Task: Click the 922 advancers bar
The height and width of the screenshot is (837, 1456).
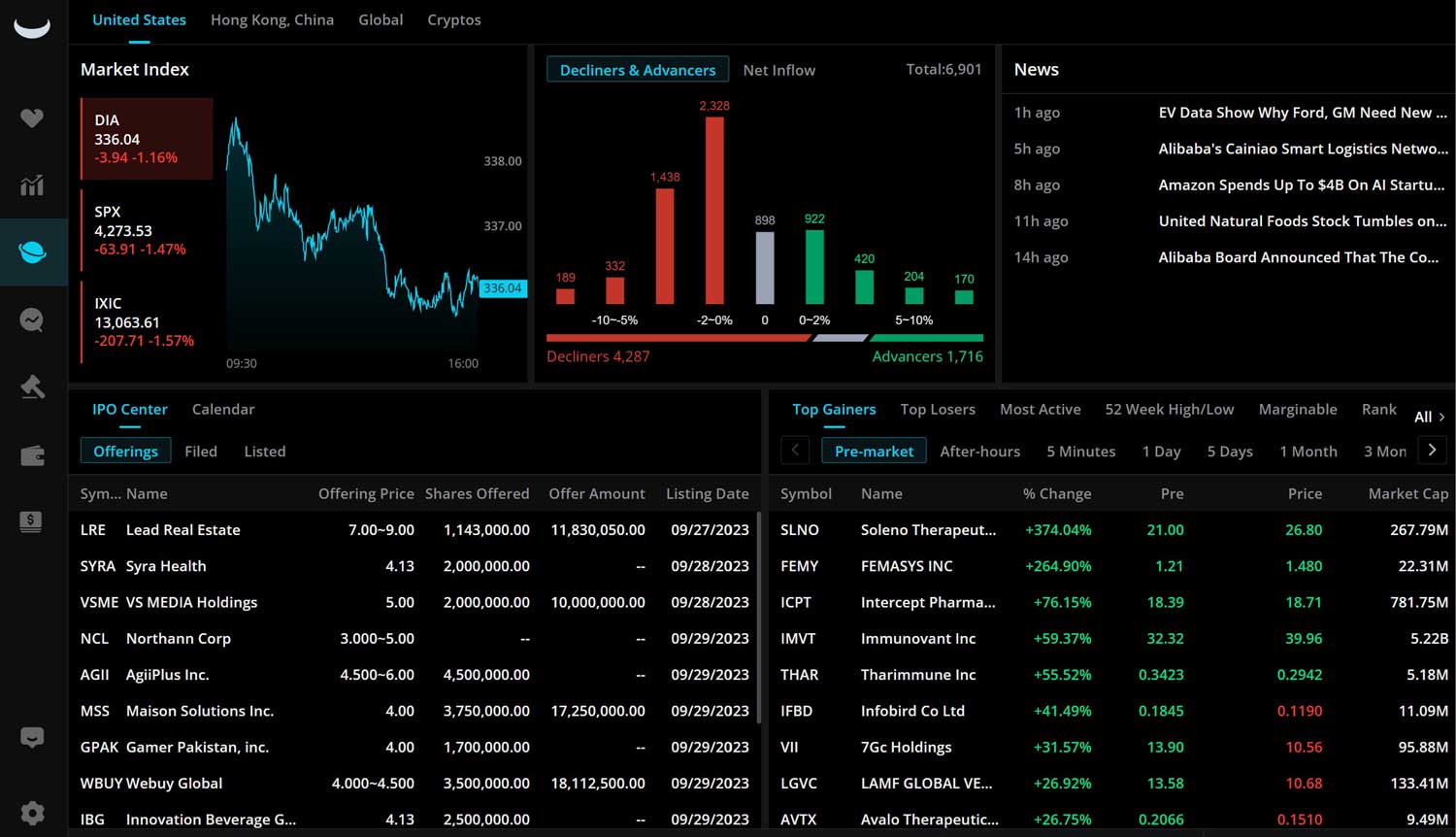Action: tap(814, 267)
